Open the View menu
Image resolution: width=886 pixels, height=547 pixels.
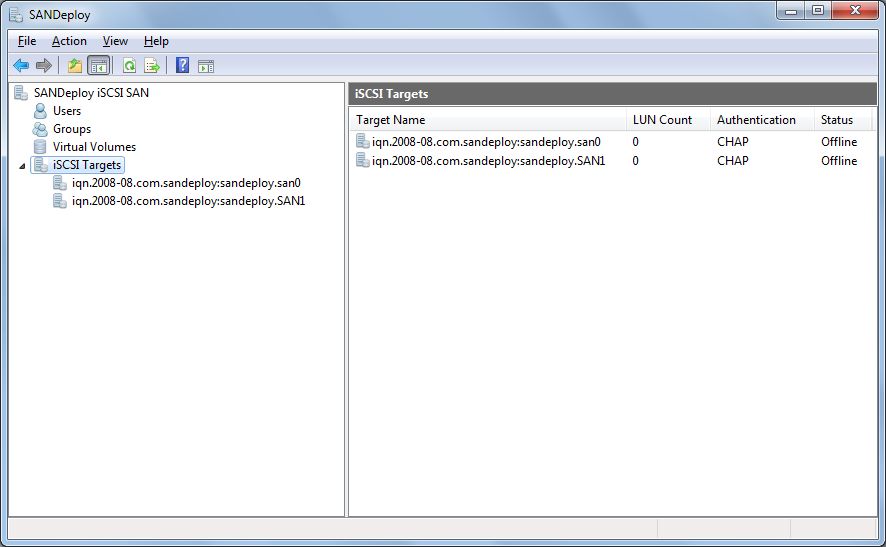coord(115,41)
